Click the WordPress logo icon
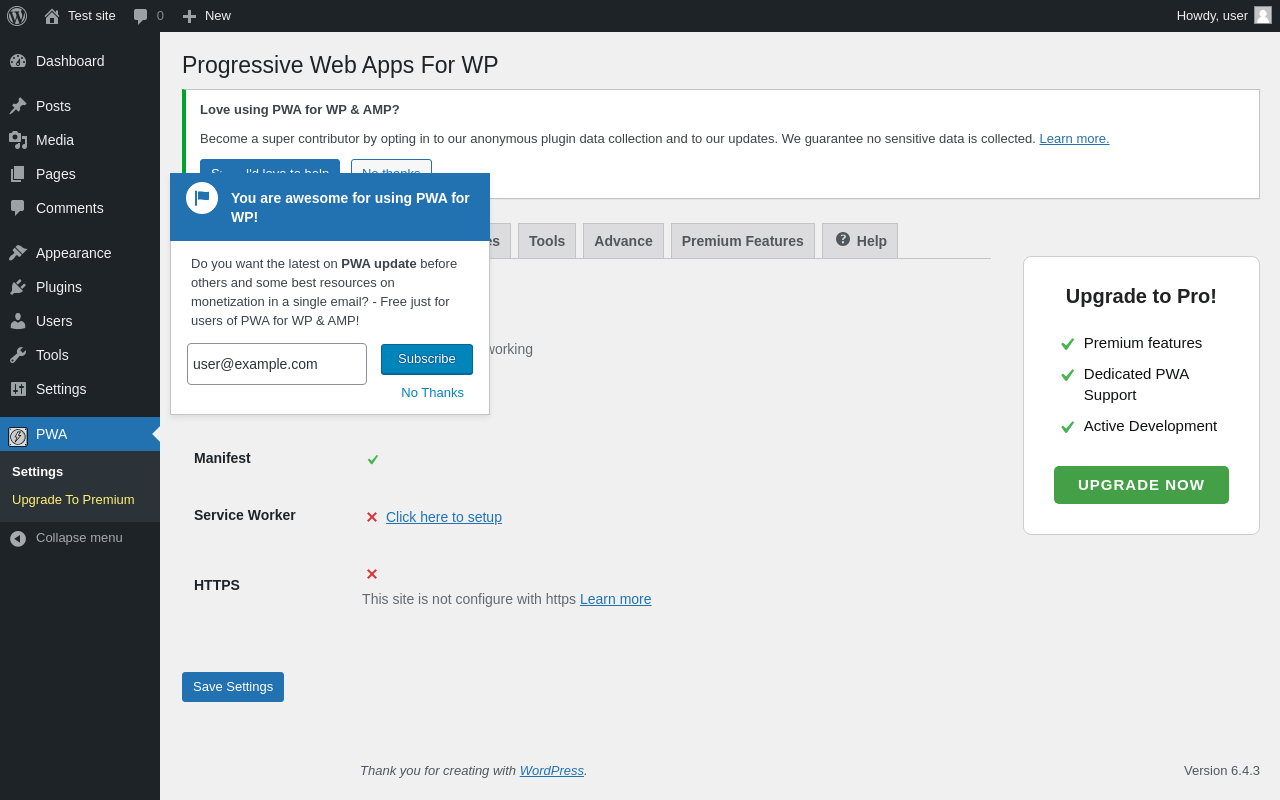 (x=17, y=16)
